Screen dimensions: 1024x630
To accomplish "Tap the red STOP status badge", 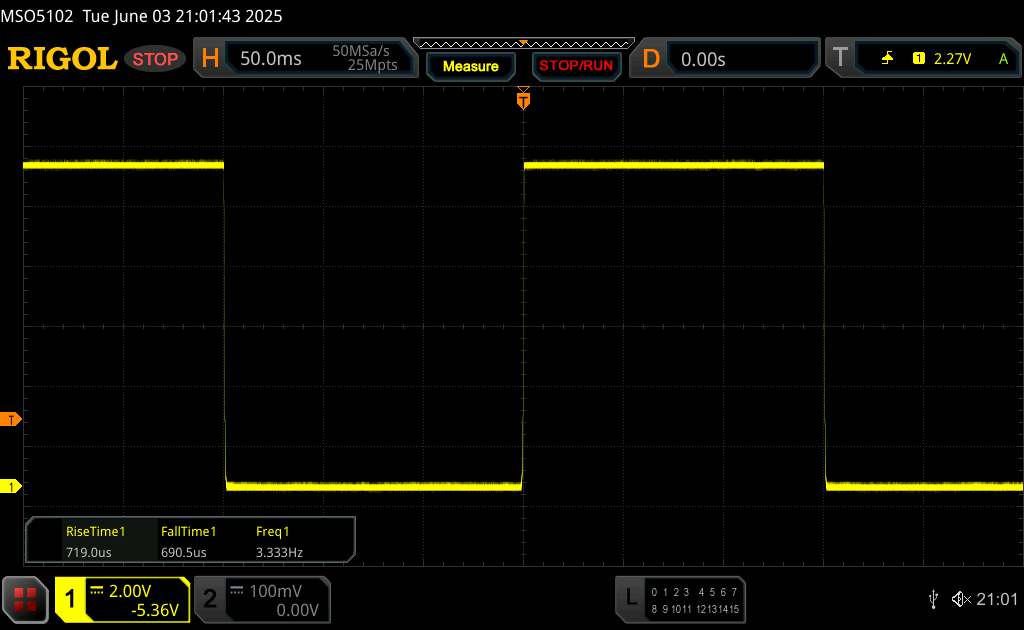I will pyautogui.click(x=155, y=59).
